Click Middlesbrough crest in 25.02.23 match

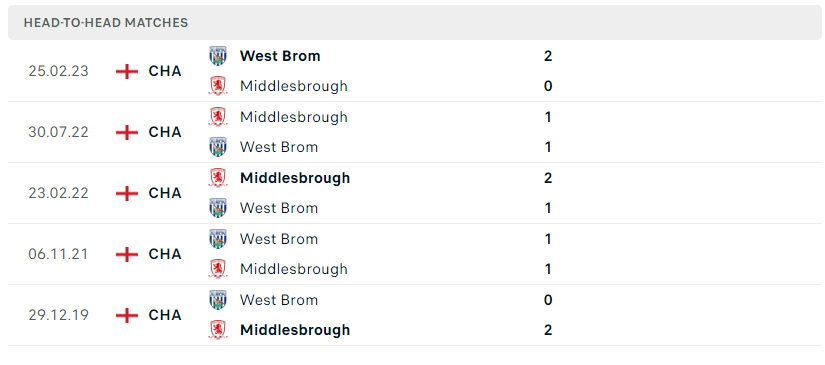(x=218, y=86)
